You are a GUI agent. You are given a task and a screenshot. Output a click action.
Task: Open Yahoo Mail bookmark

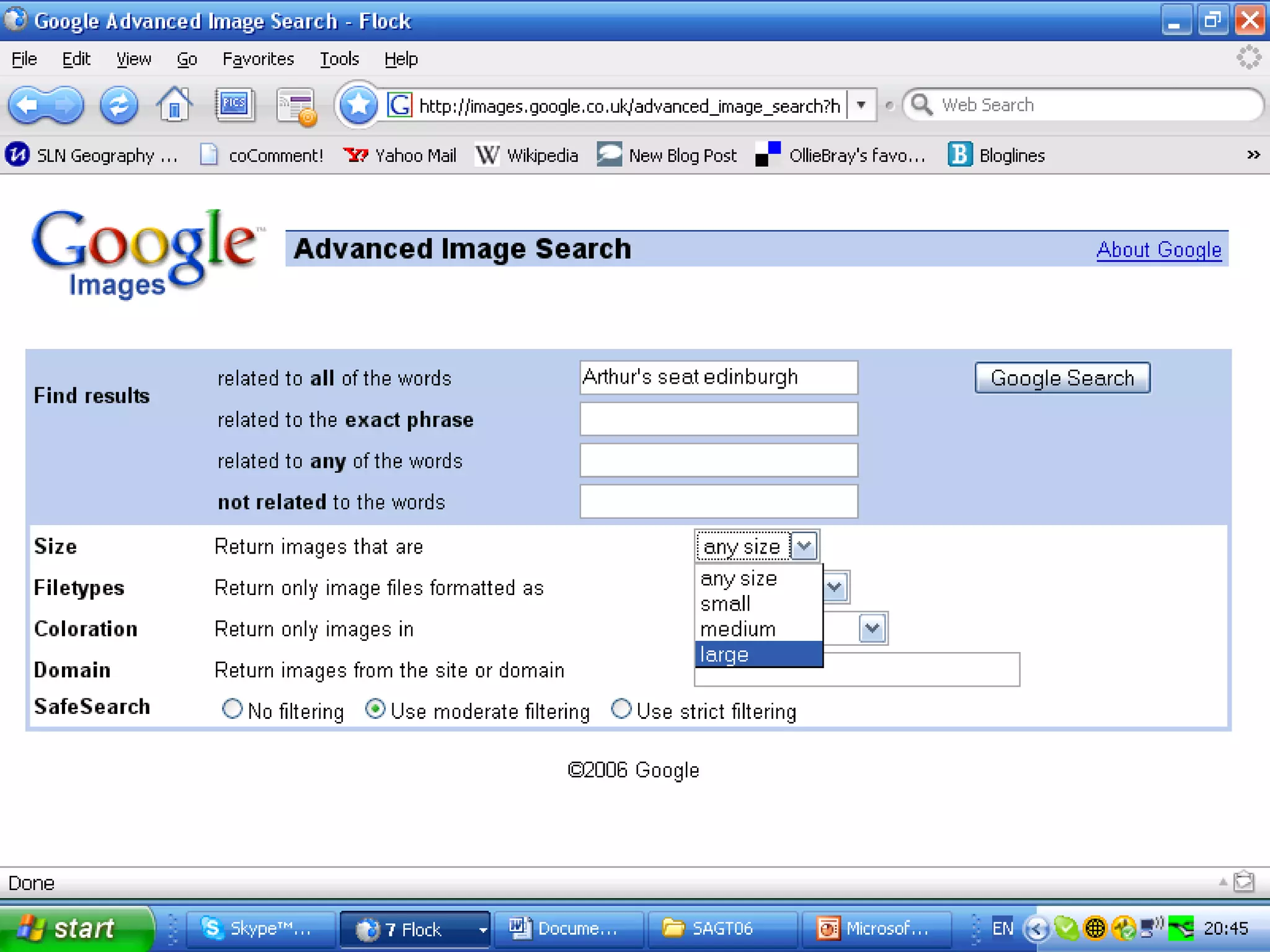(x=400, y=155)
